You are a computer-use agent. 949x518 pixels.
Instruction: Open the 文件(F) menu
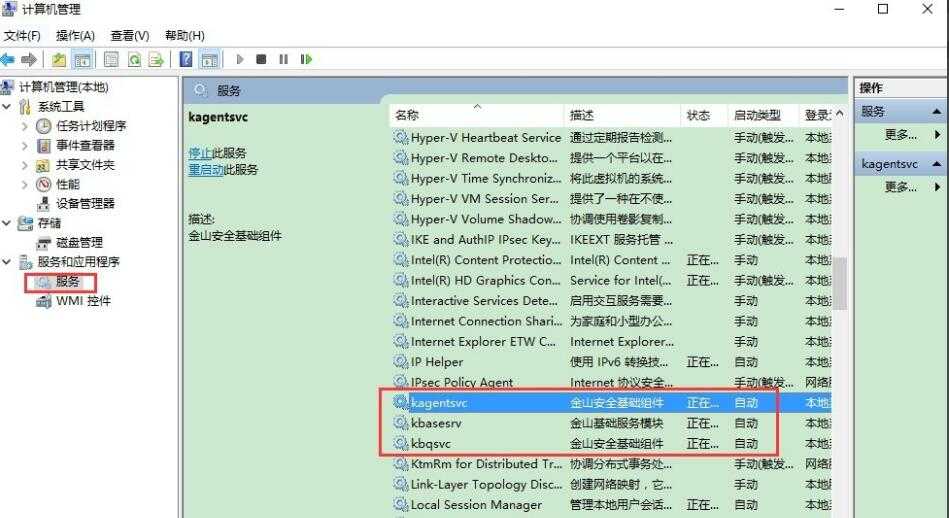[22, 36]
